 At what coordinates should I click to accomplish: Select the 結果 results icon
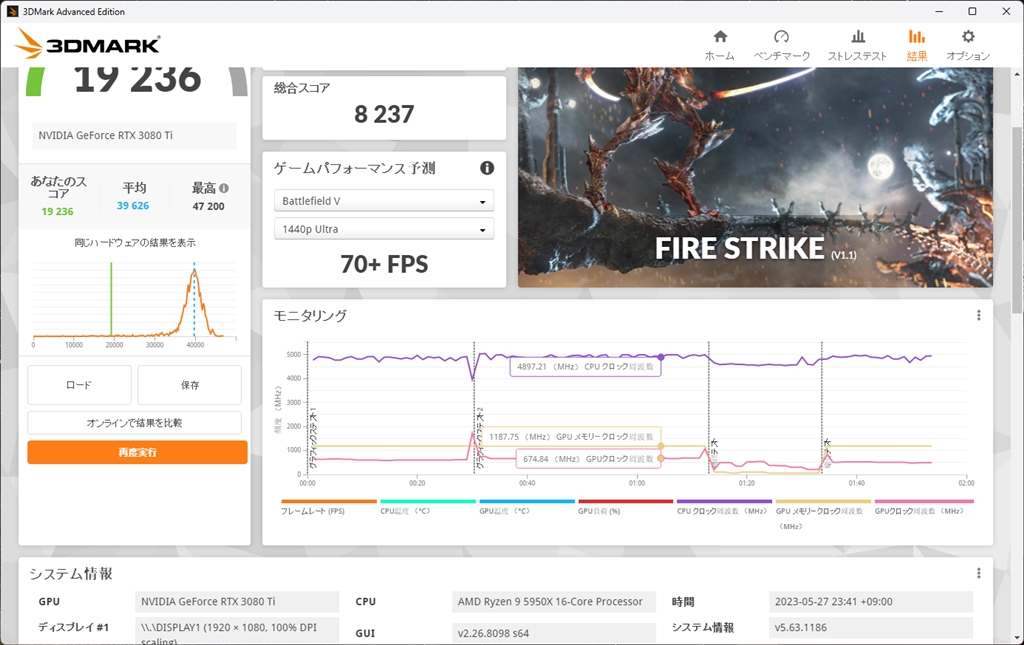(x=917, y=37)
